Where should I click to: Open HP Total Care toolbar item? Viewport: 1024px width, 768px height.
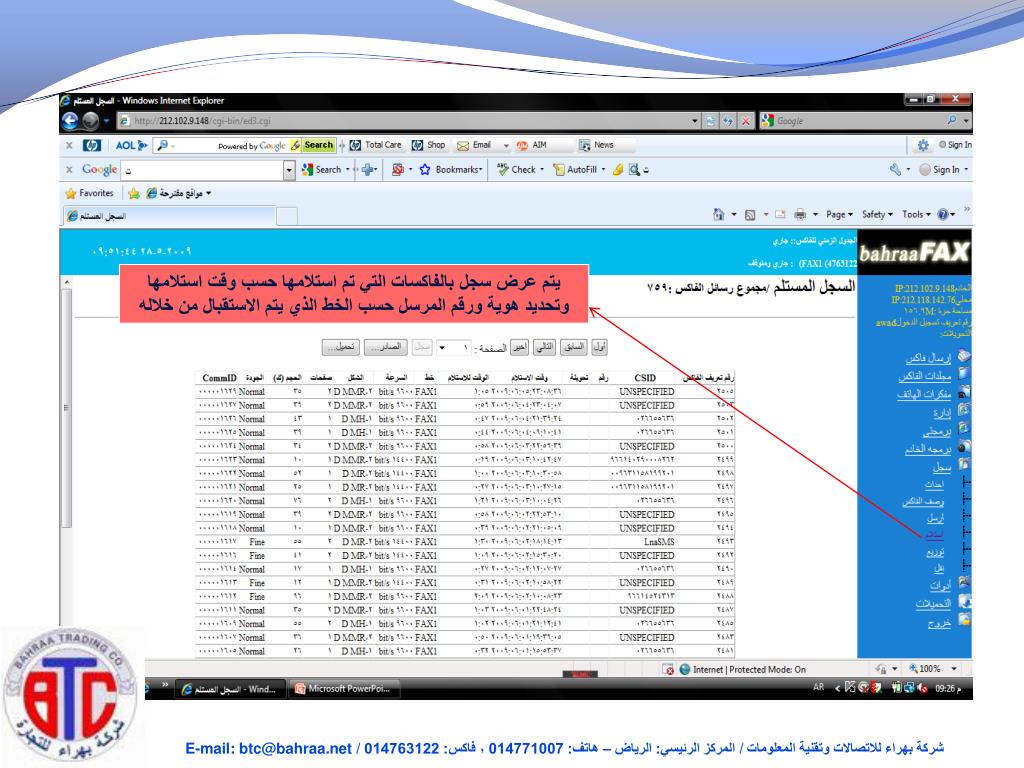pyautogui.click(x=376, y=145)
